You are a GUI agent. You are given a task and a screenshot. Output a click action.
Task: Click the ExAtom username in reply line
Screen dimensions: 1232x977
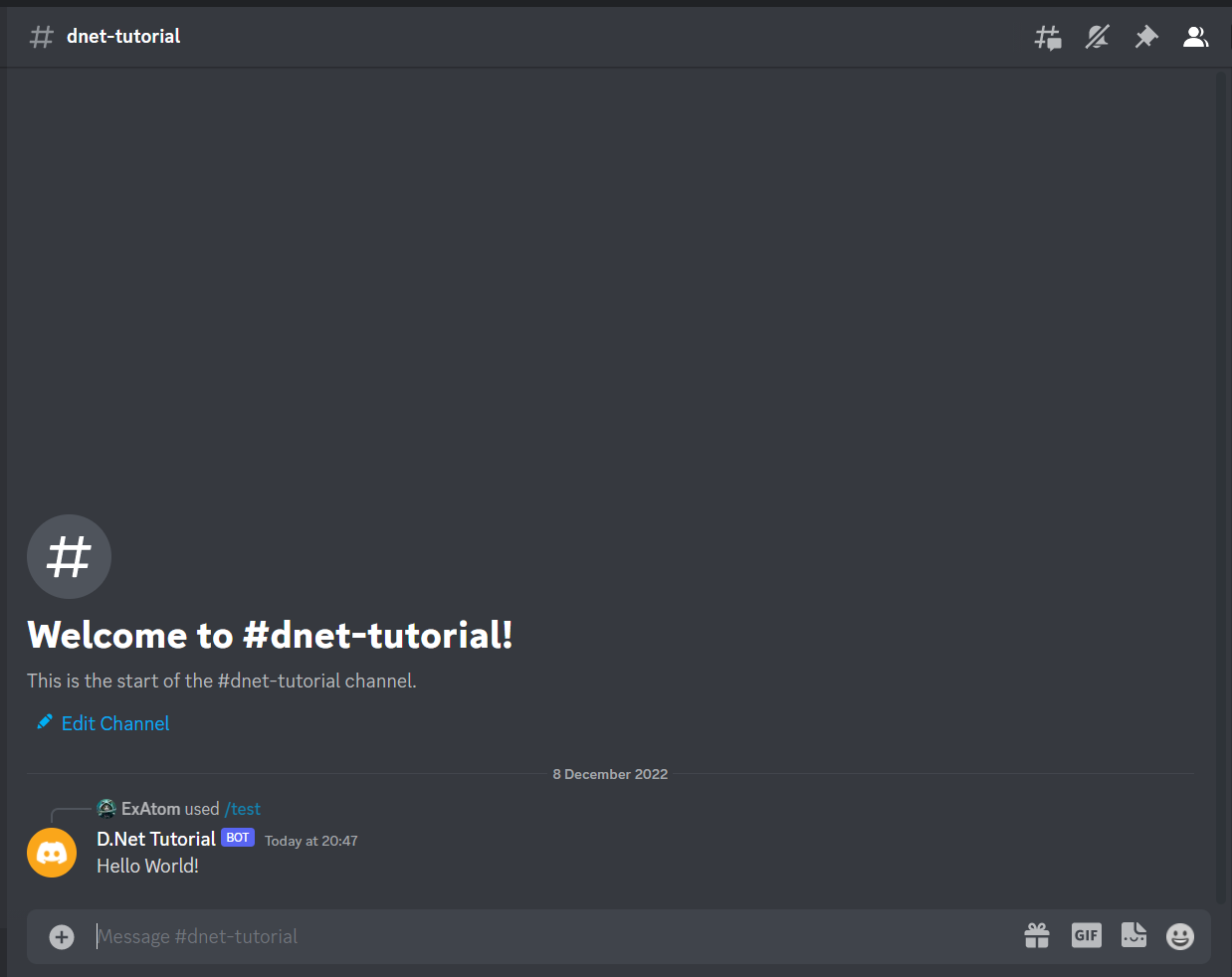(x=150, y=809)
